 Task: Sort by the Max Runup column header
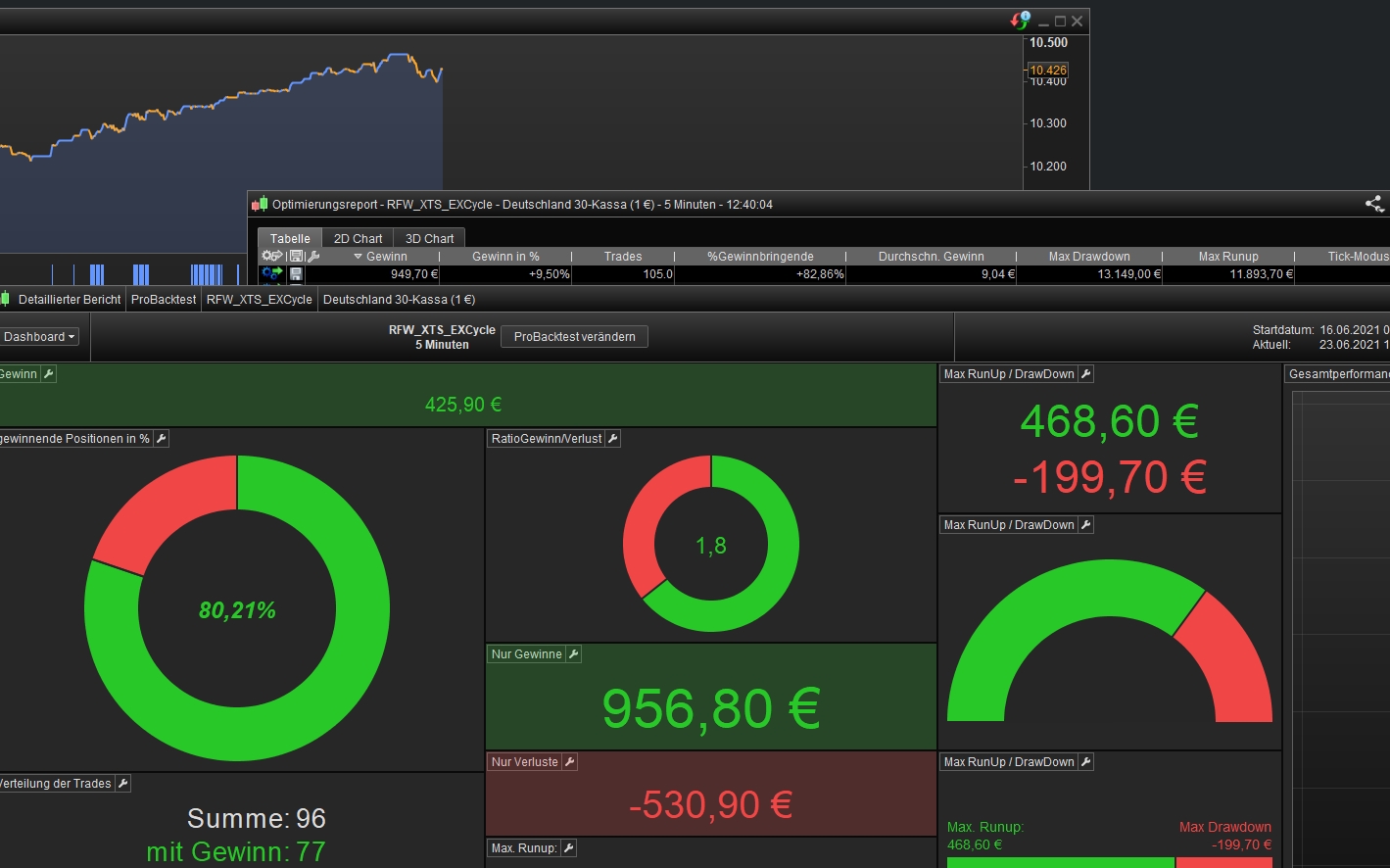pos(1228,257)
